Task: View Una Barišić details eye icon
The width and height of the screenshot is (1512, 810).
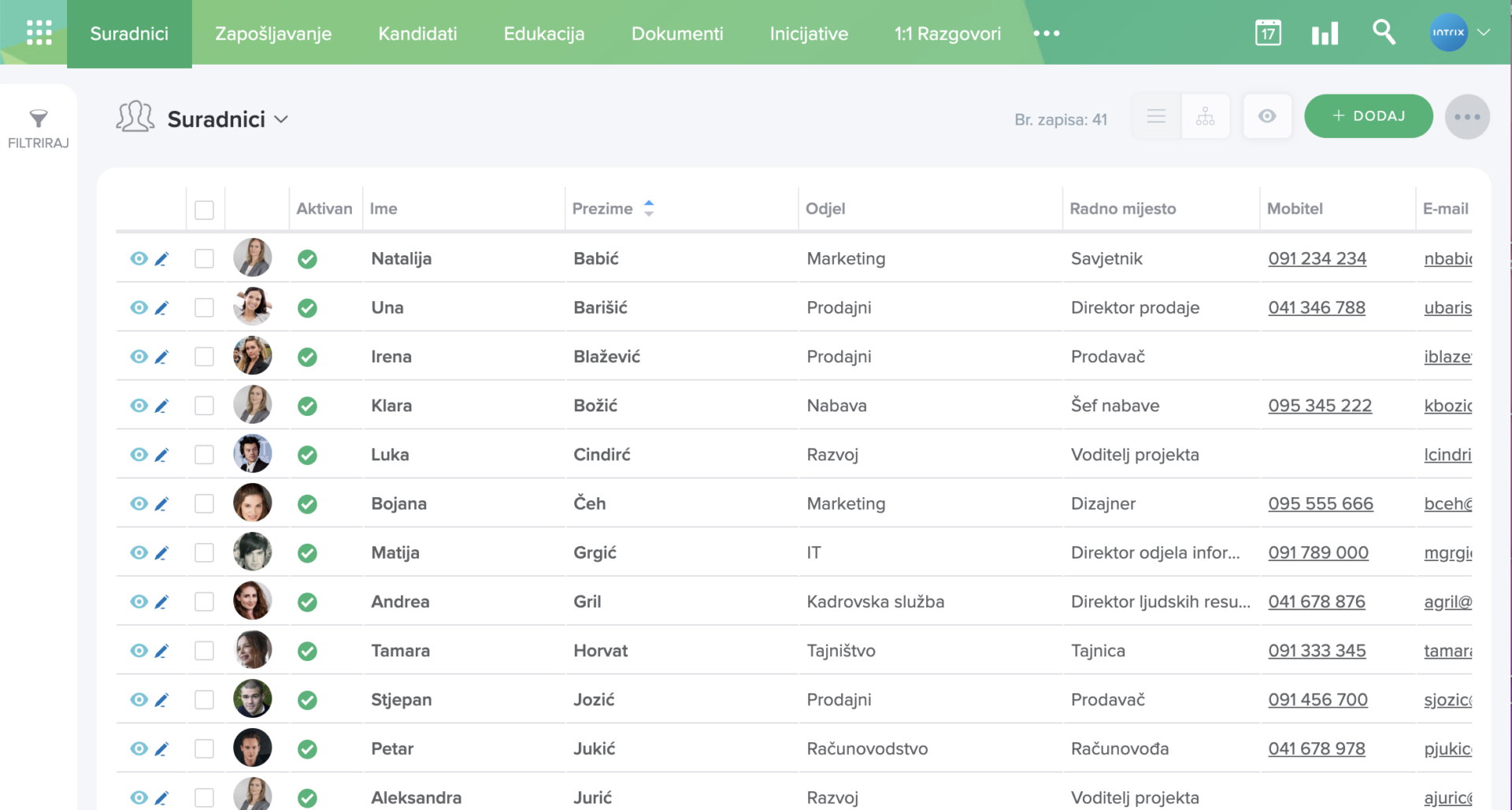Action: pyautogui.click(x=139, y=308)
